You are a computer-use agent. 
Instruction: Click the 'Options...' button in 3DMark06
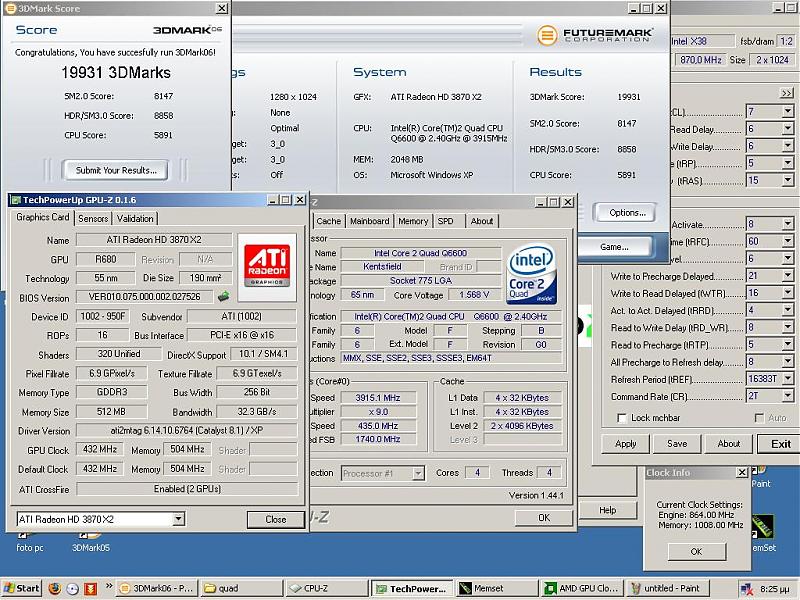click(x=627, y=213)
